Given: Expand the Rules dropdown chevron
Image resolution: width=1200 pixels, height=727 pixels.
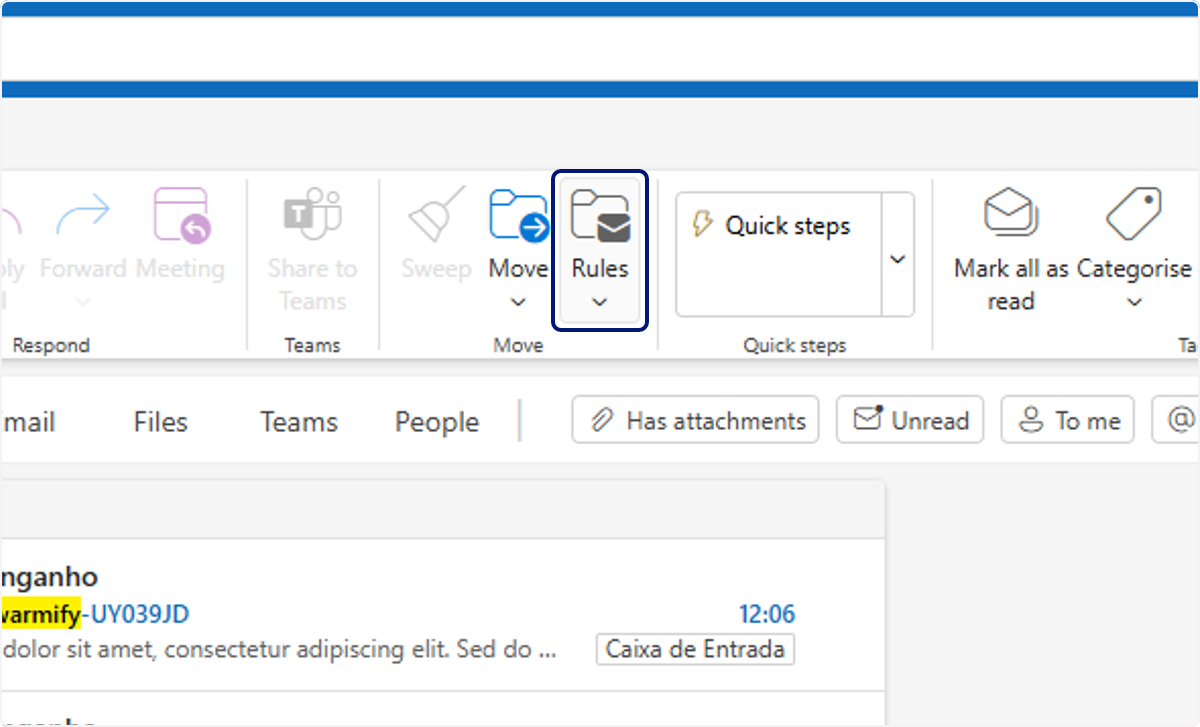Looking at the screenshot, I should [x=600, y=302].
